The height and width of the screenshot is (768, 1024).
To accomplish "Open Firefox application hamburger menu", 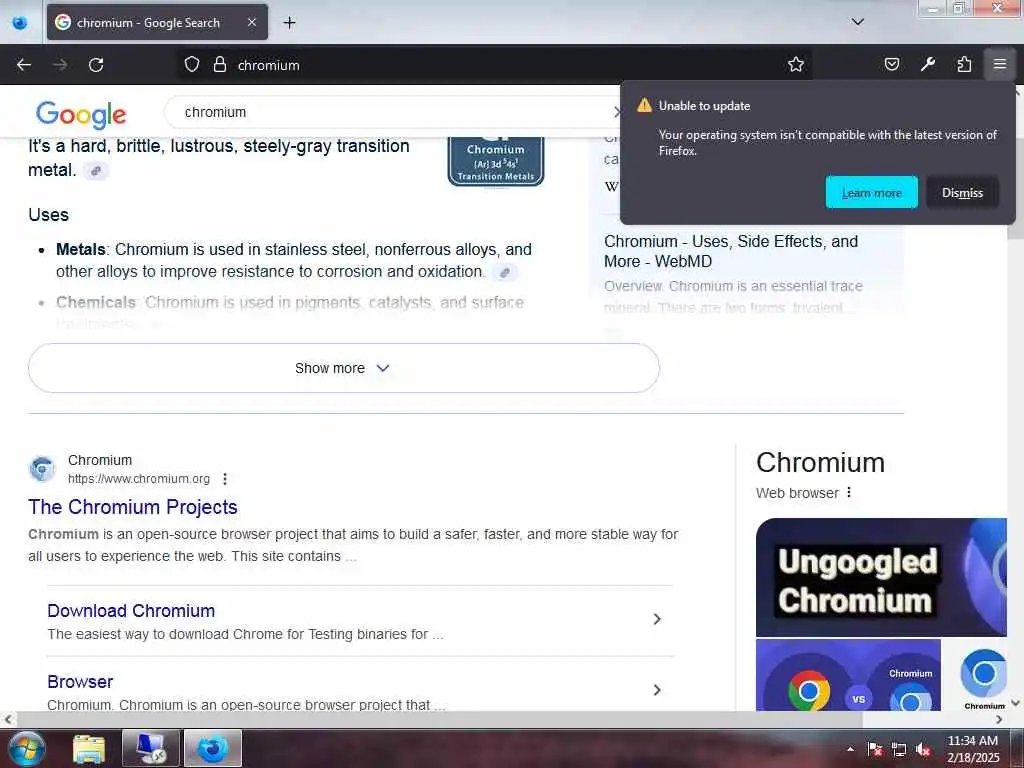I will tap(1000, 65).
